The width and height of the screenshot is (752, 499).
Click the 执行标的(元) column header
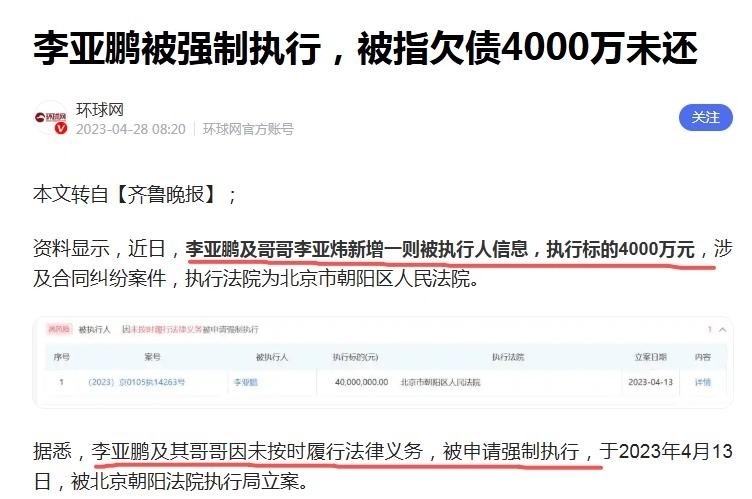pos(355,357)
